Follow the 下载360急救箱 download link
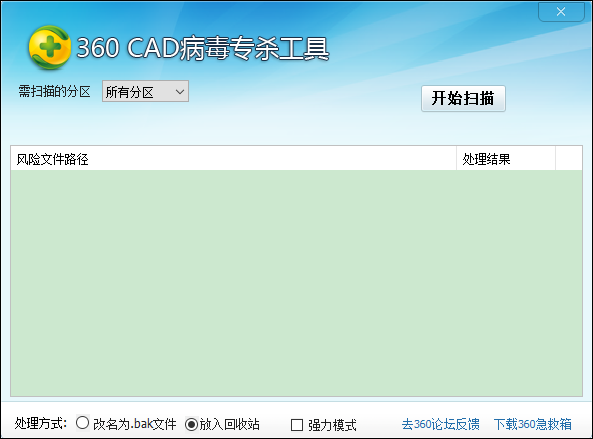The width and height of the screenshot is (593, 439). pos(532,424)
